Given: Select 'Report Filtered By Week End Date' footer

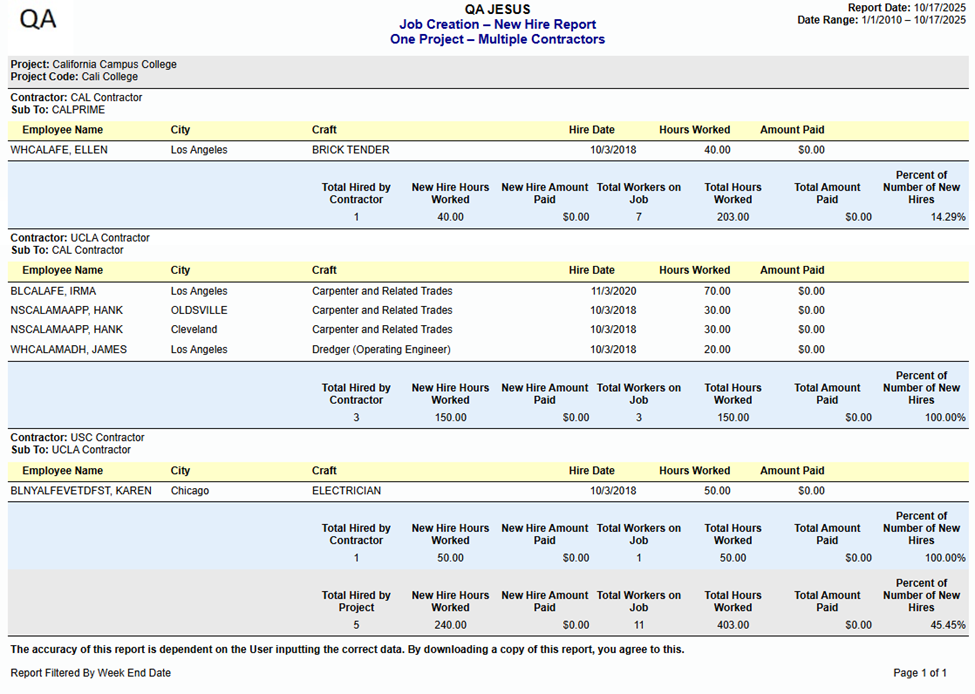Looking at the screenshot, I should pos(91,673).
